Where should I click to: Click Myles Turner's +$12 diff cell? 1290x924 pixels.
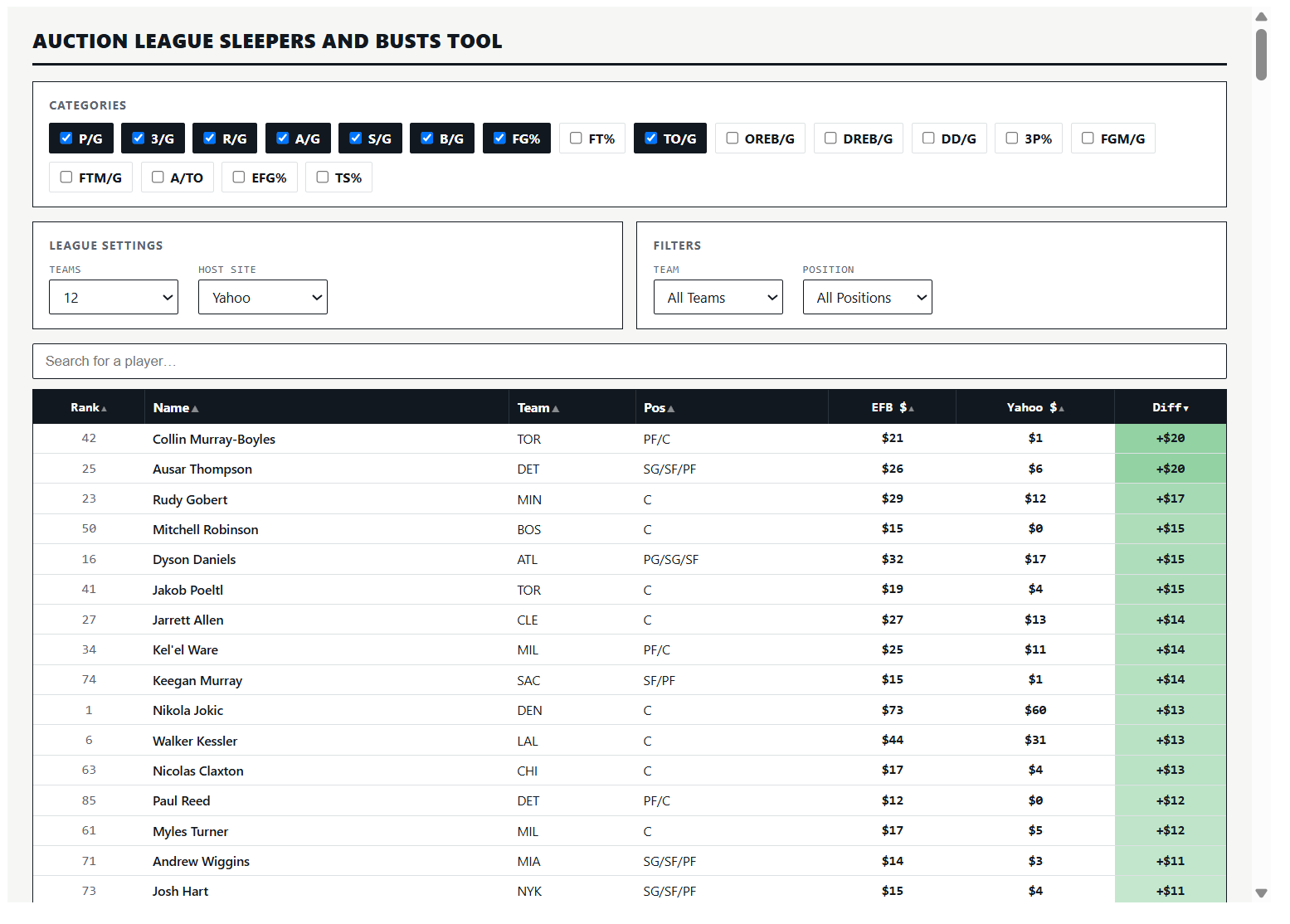(x=1171, y=831)
